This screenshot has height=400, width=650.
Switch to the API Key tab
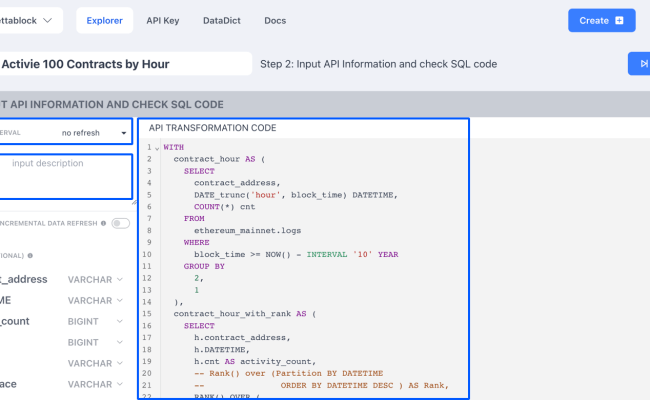(162, 20)
